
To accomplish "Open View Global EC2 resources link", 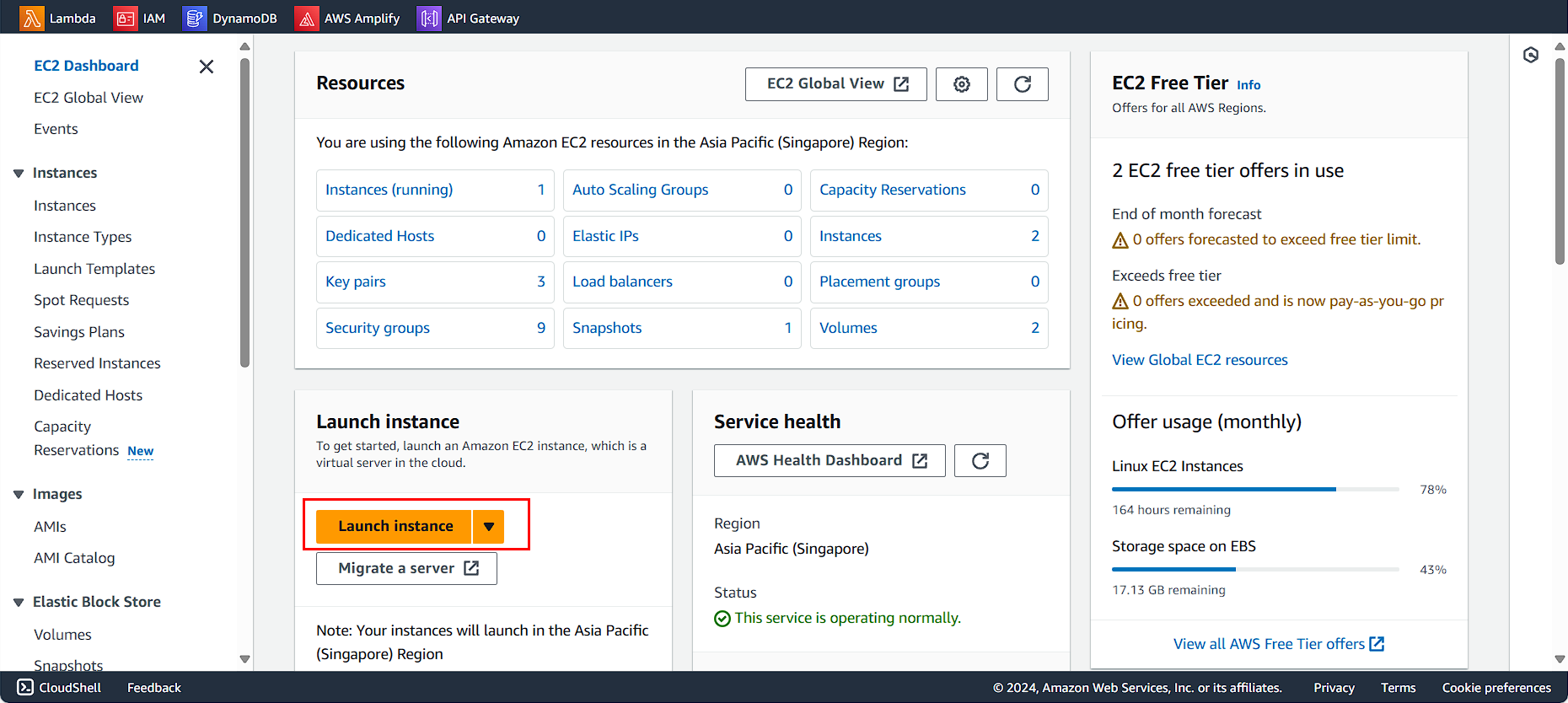I will click(x=1200, y=360).
